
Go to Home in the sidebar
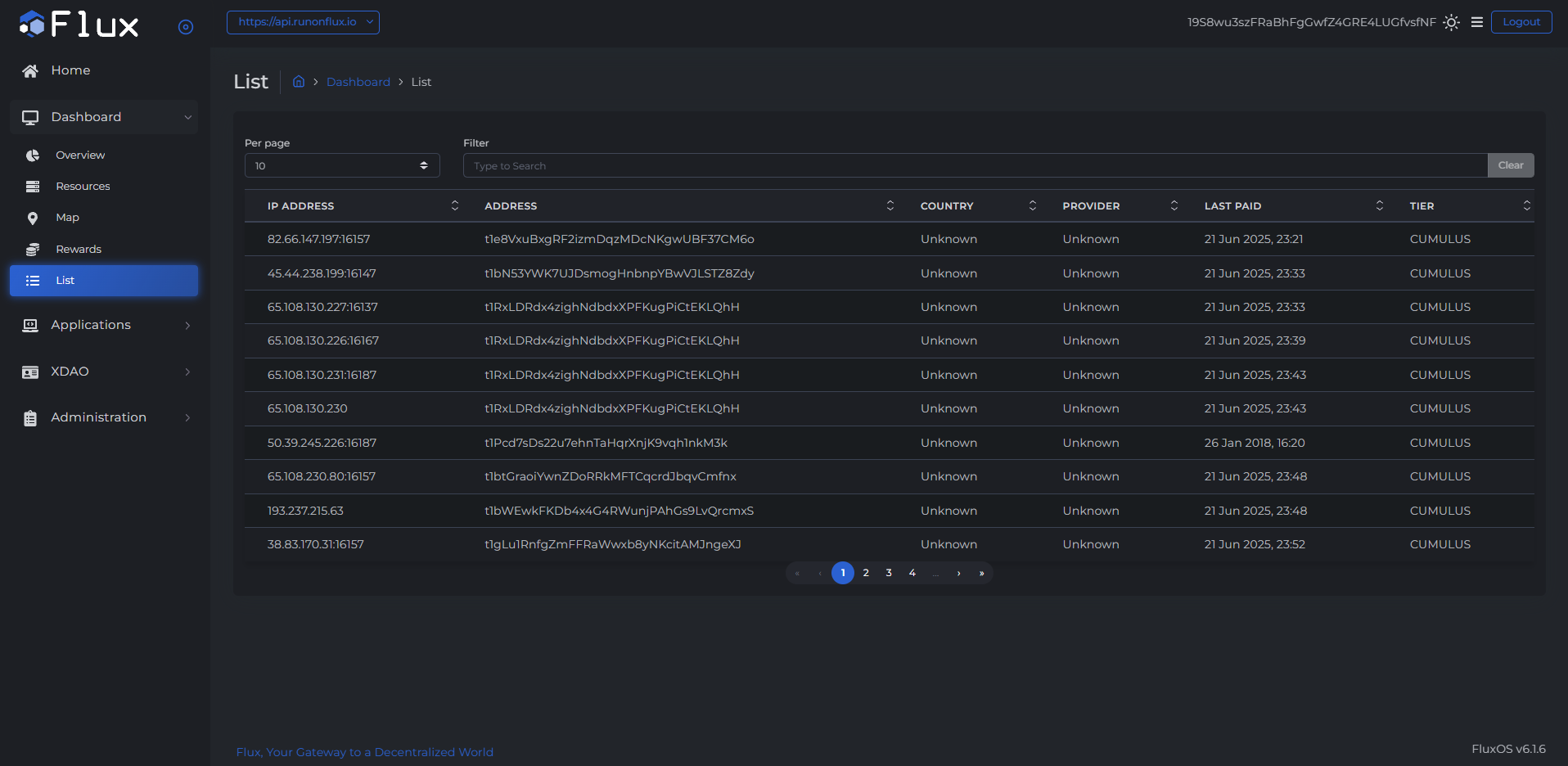70,70
